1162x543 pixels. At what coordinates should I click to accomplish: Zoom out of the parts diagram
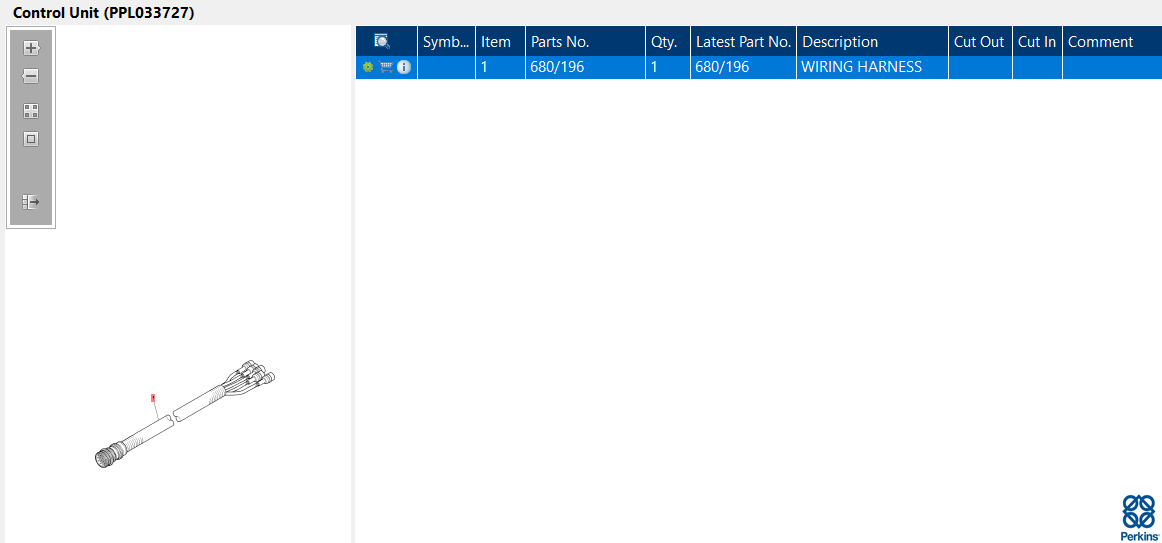(x=30, y=76)
